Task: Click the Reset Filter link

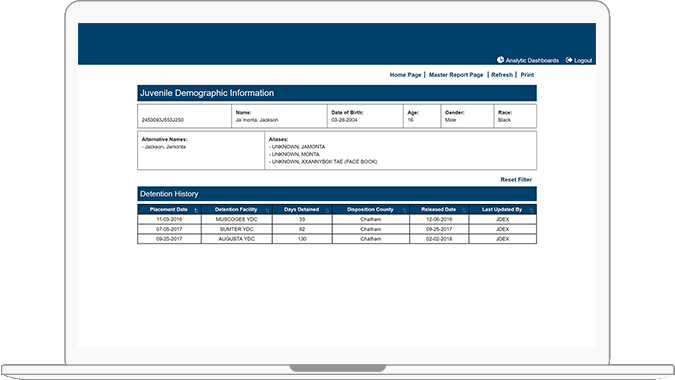Action: coord(516,179)
